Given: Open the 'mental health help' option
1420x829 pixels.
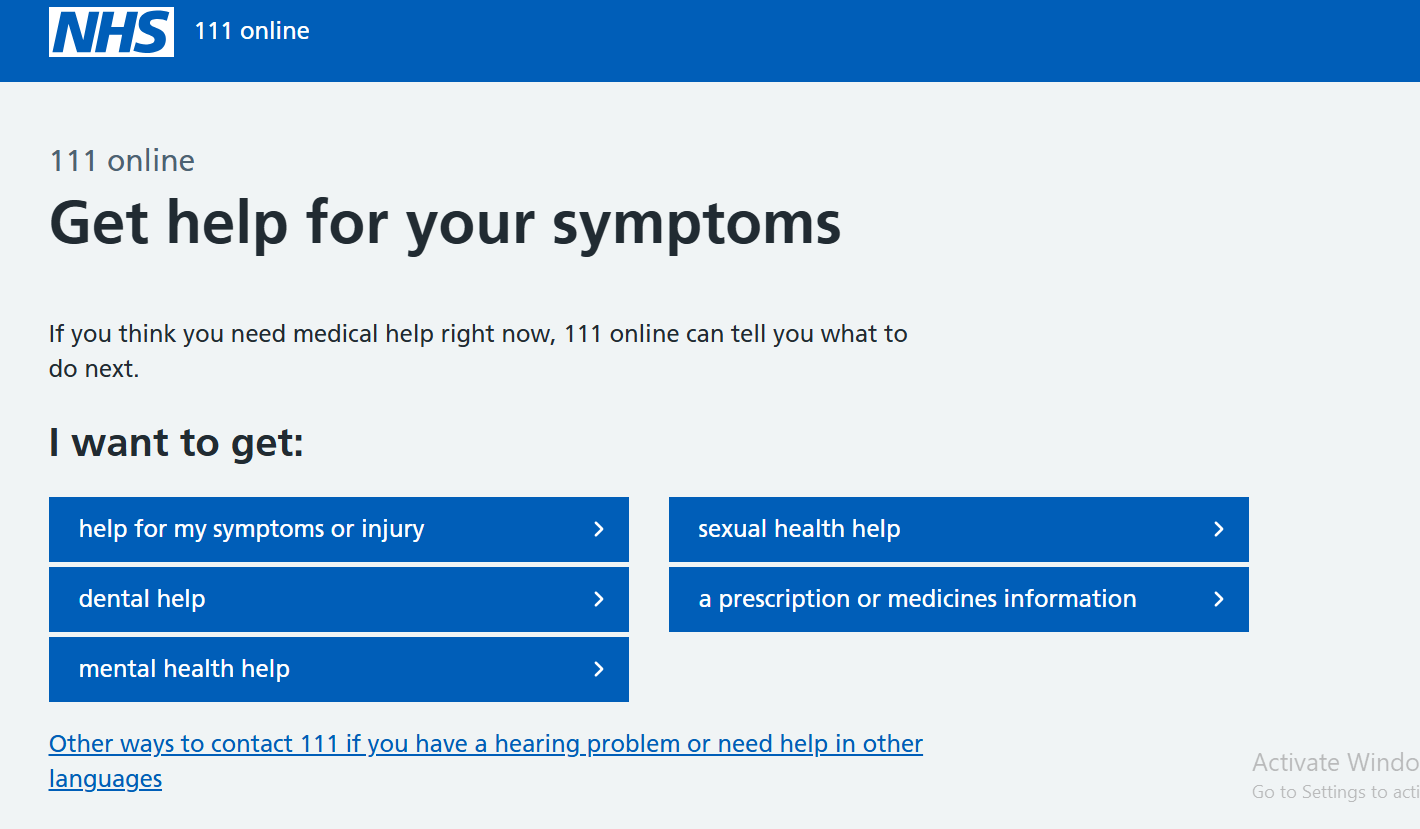Looking at the screenshot, I should (184, 669).
